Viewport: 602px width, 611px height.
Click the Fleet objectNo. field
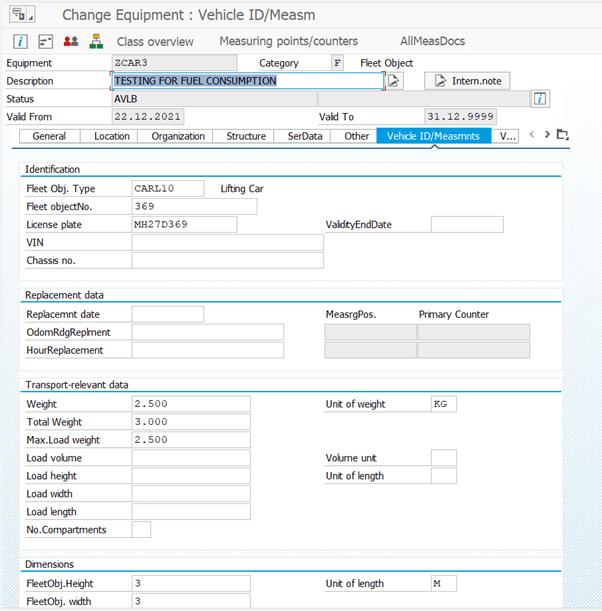194,207
